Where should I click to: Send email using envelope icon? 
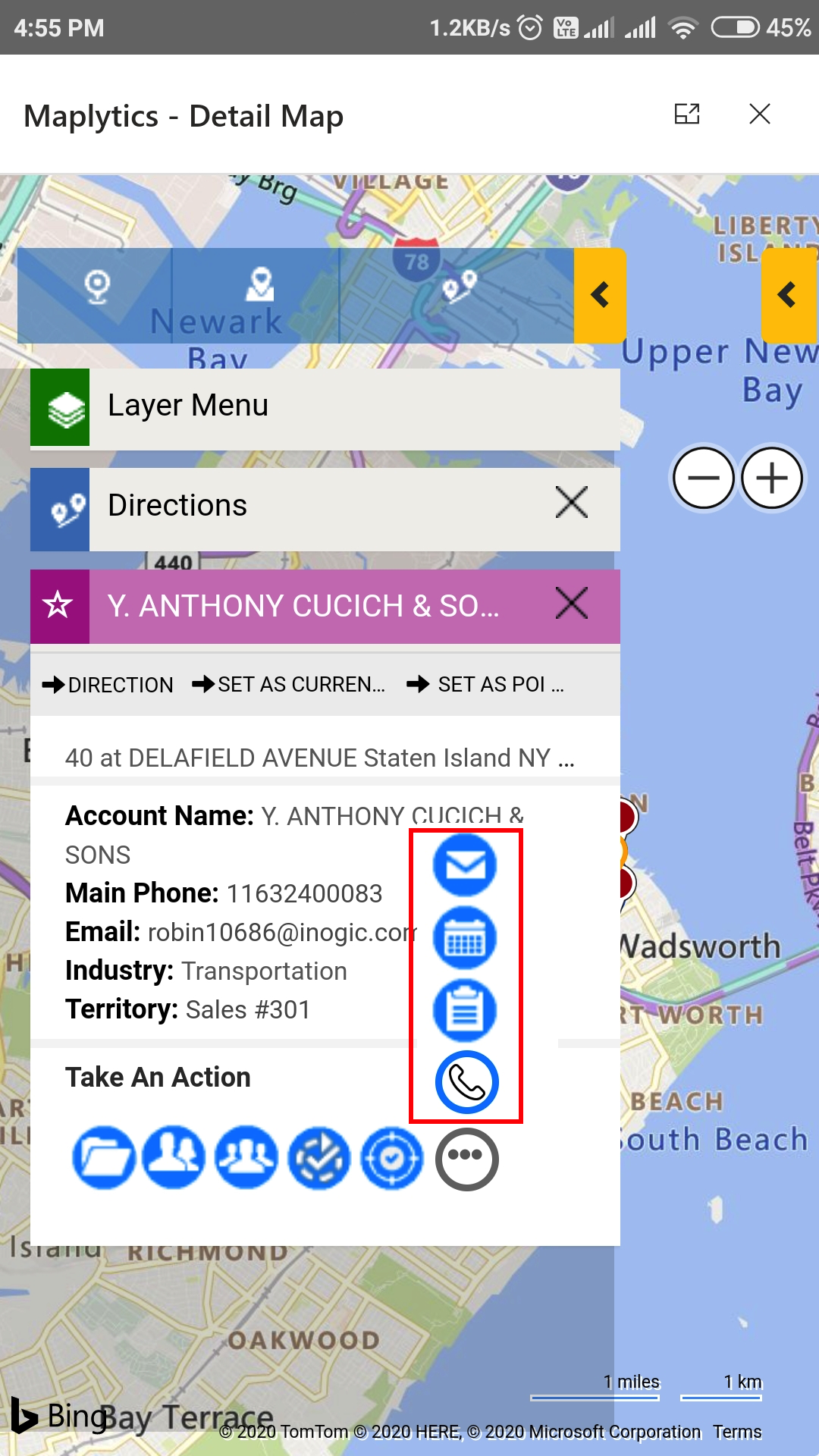(465, 865)
